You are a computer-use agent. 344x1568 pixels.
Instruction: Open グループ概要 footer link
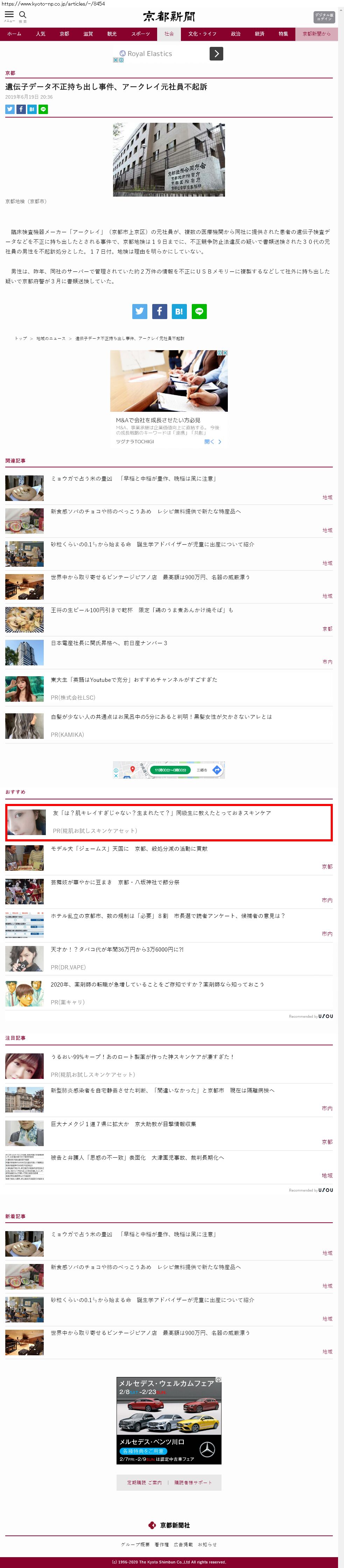point(135,1544)
